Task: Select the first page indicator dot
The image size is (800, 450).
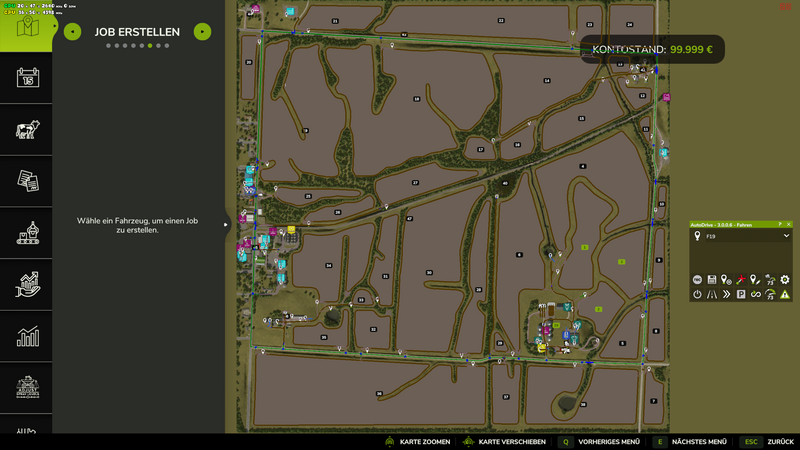Action: coord(108,46)
